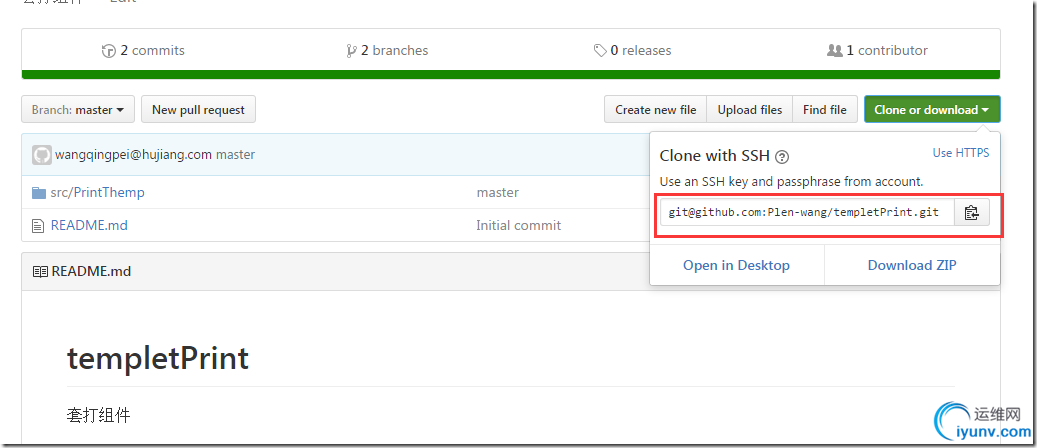Viewport: 1037px width, 448px height.
Task: Open the README.md file link
Action: tap(89, 226)
